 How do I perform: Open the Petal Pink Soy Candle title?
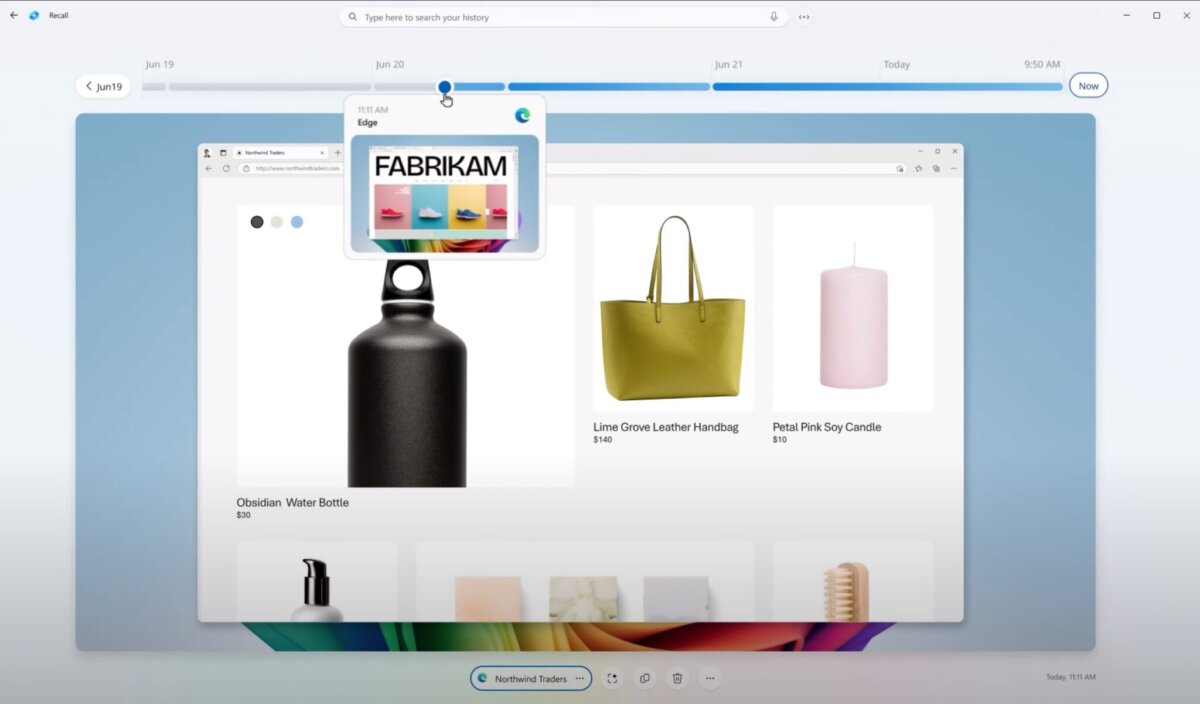(x=827, y=427)
